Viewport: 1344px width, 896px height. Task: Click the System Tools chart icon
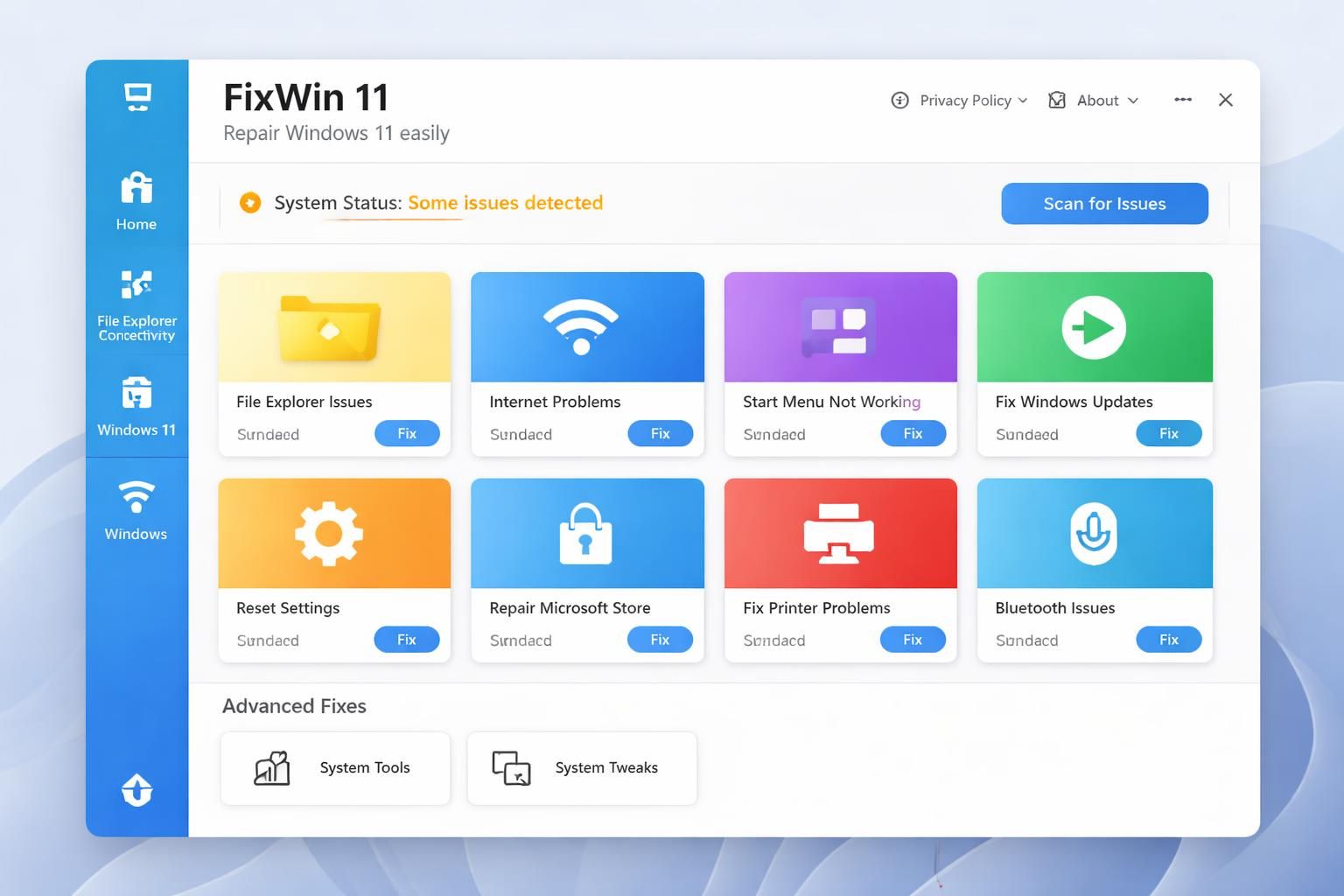pyautogui.click(x=272, y=768)
